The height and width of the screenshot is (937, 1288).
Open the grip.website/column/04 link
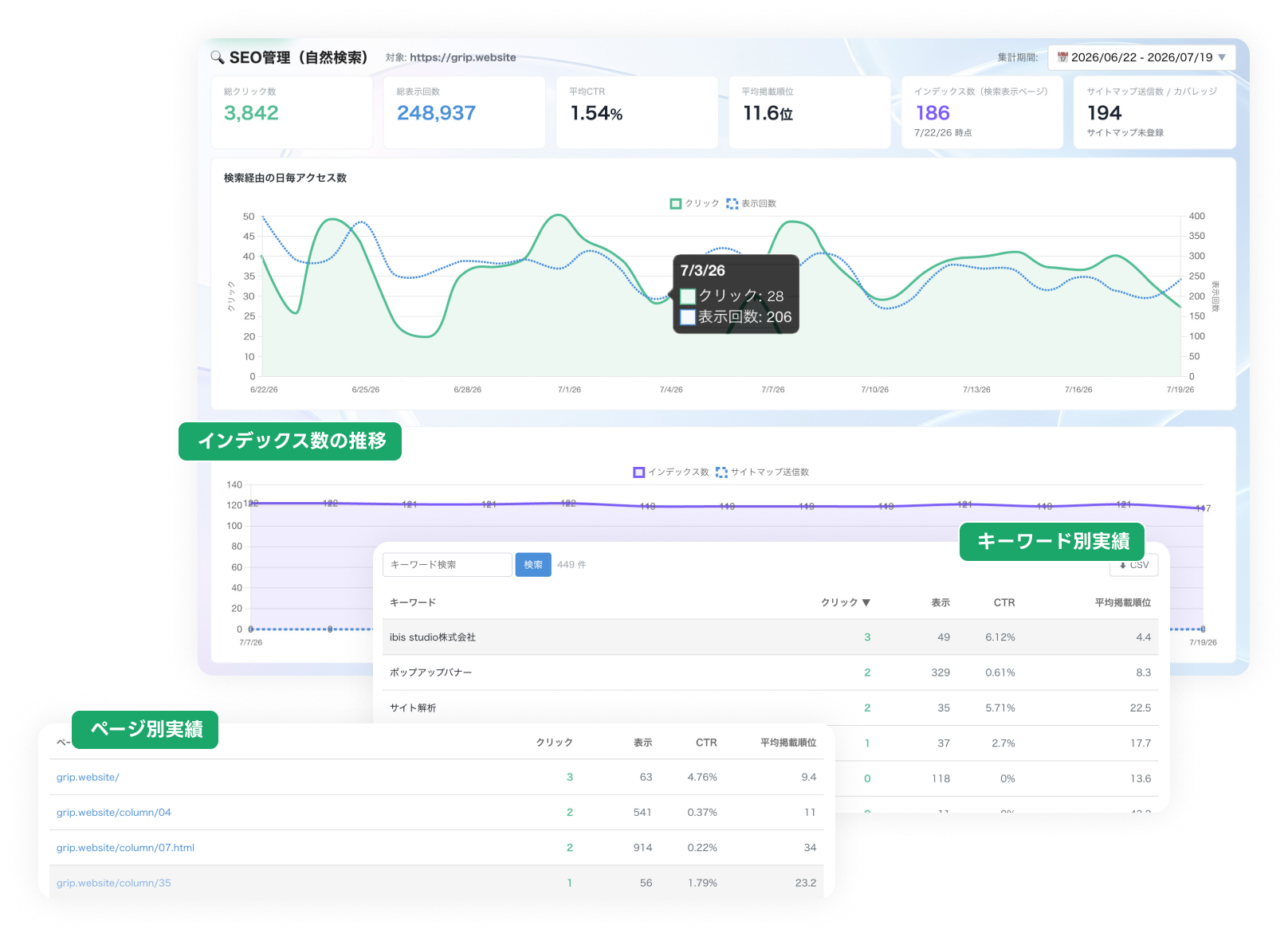tap(114, 813)
